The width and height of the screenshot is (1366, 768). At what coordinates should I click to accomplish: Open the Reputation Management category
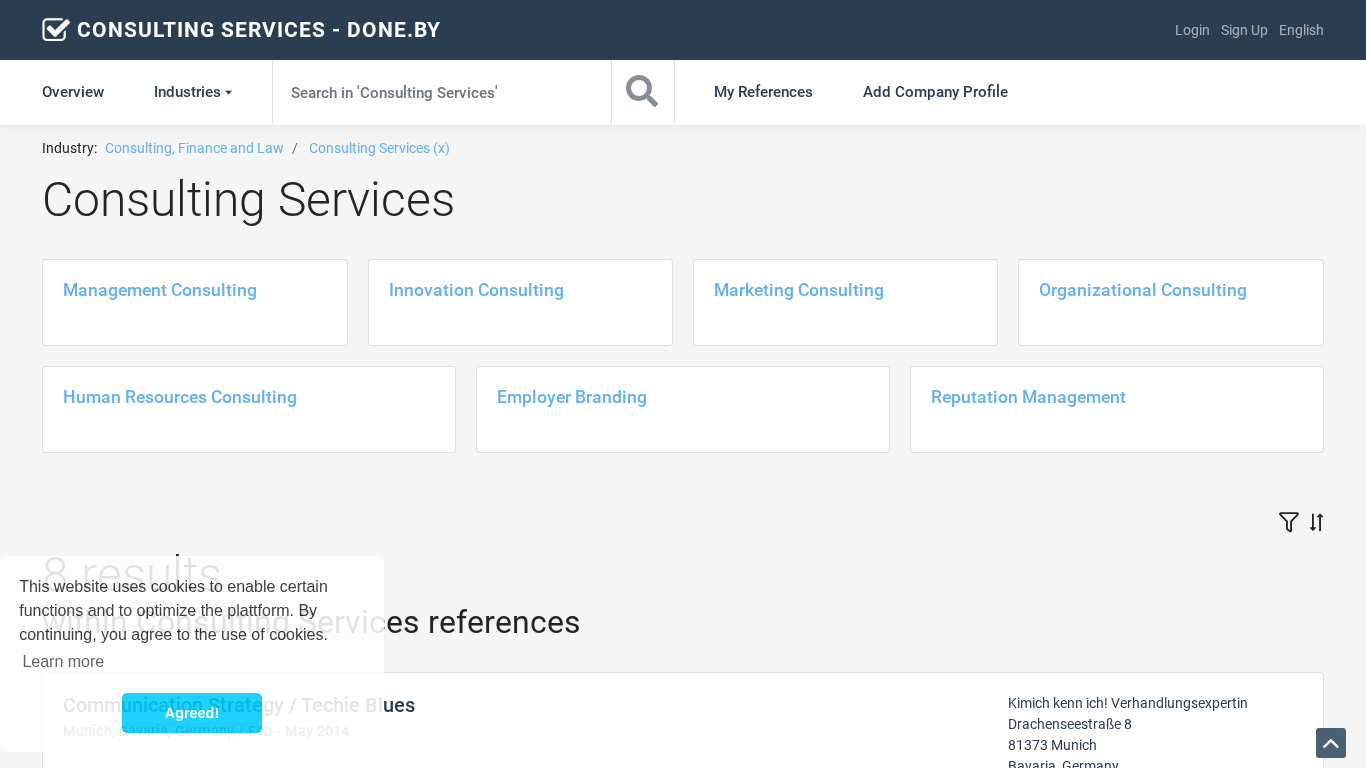1028,397
